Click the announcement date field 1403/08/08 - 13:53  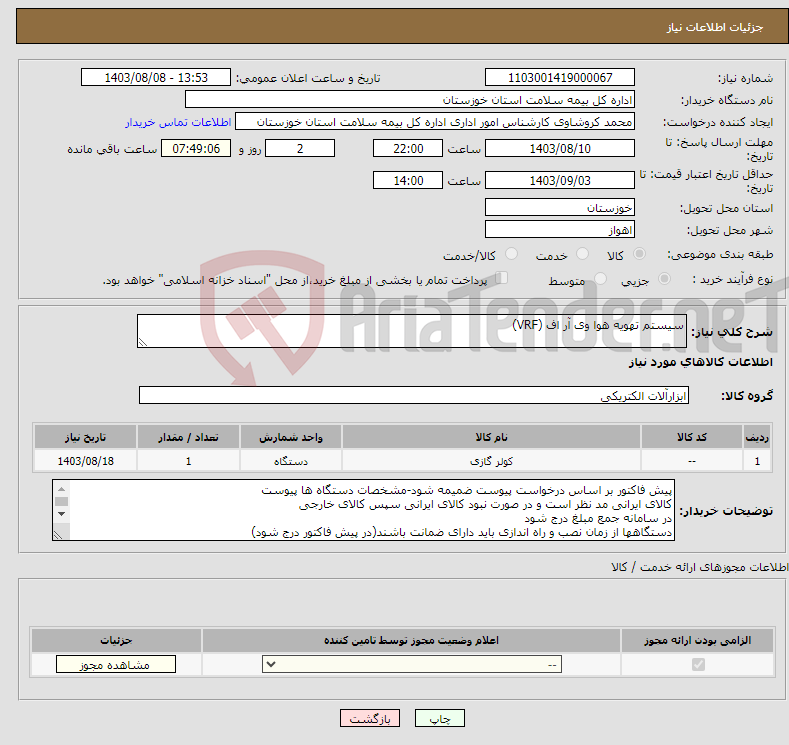(x=155, y=77)
